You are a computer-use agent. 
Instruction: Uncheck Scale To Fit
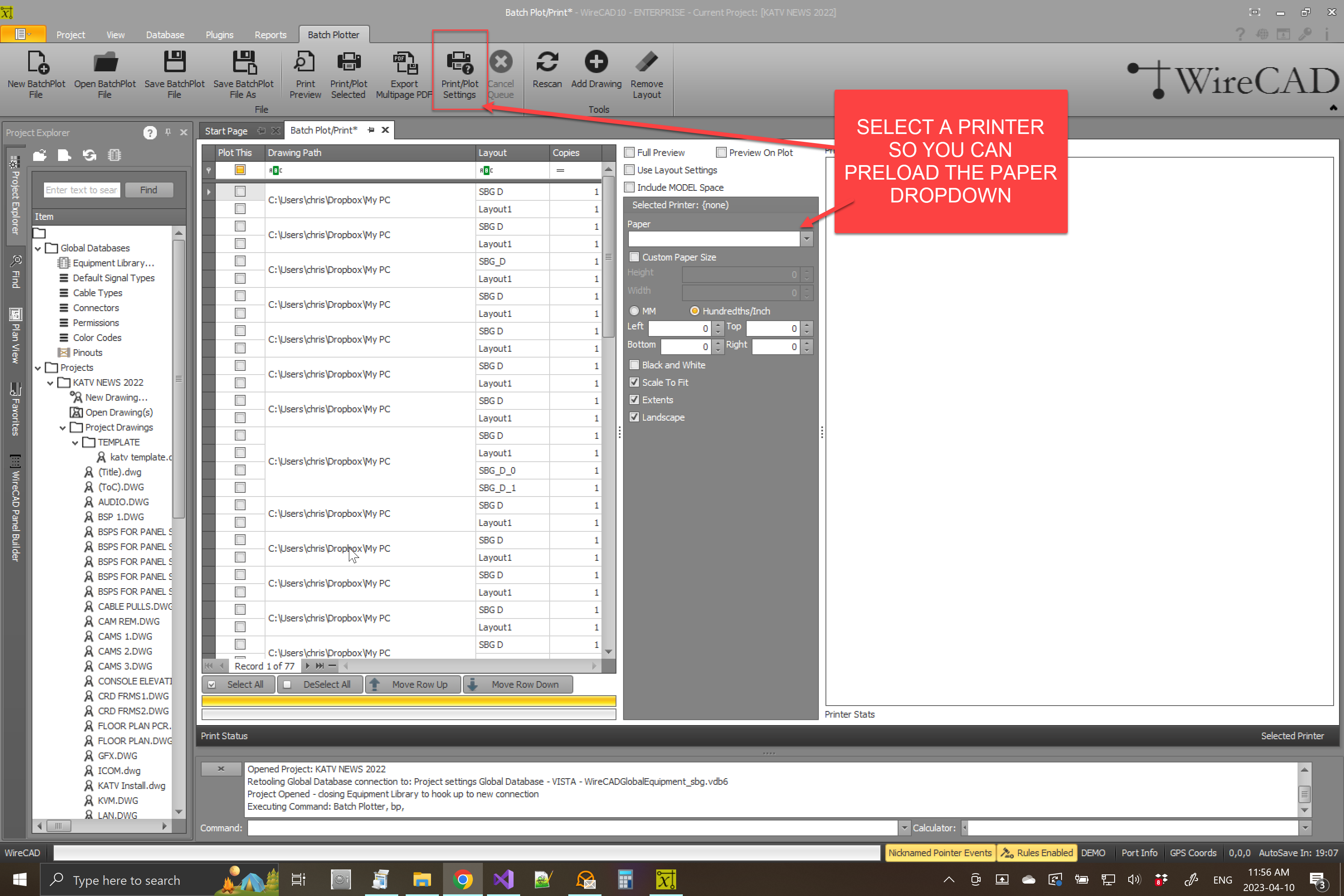634,382
